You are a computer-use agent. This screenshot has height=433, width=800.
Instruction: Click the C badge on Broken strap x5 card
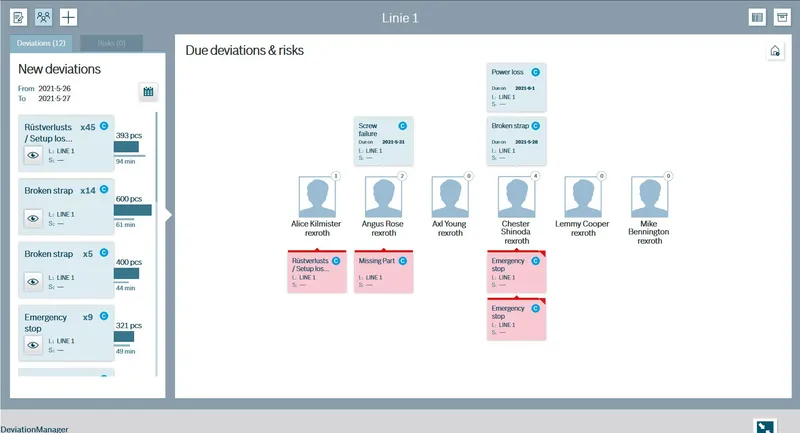point(104,252)
